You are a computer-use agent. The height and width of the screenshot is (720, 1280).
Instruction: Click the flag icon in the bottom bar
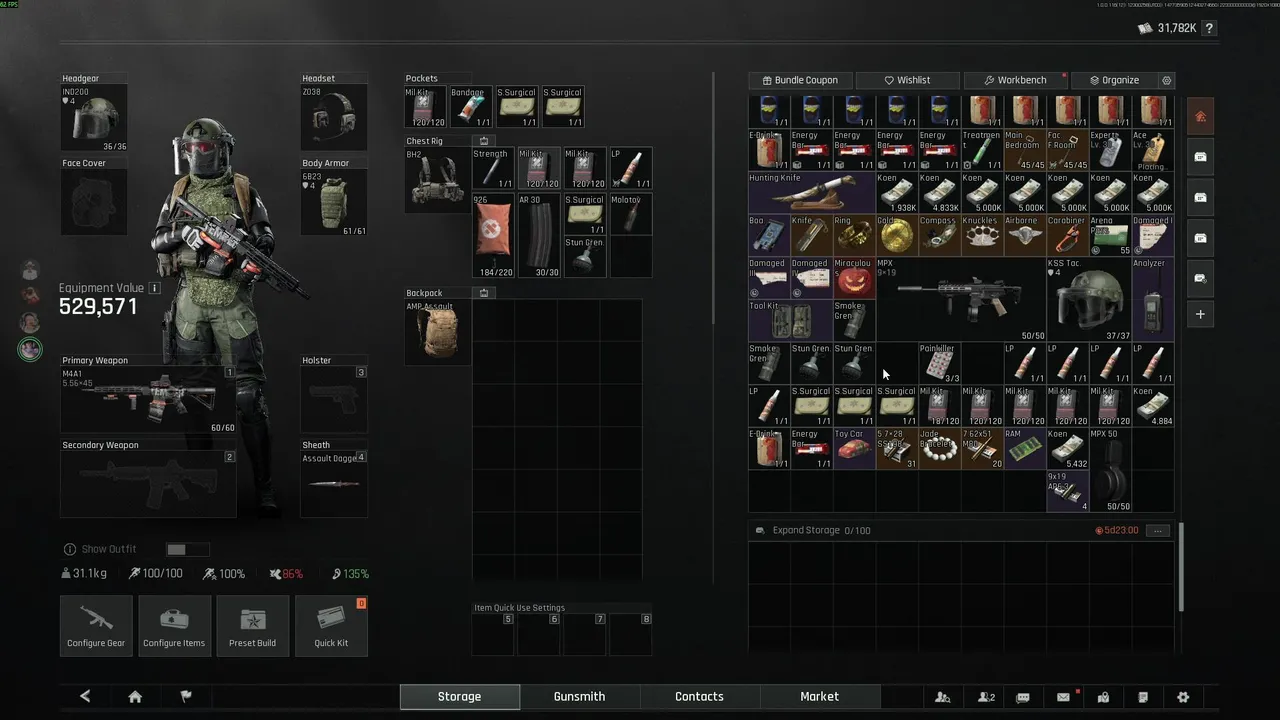coord(186,697)
